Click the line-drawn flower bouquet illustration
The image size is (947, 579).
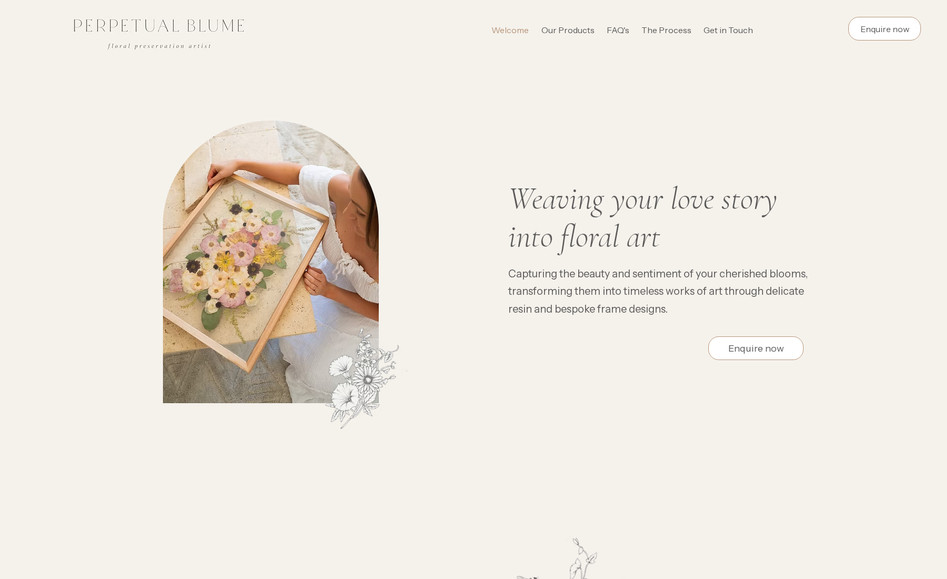364,380
